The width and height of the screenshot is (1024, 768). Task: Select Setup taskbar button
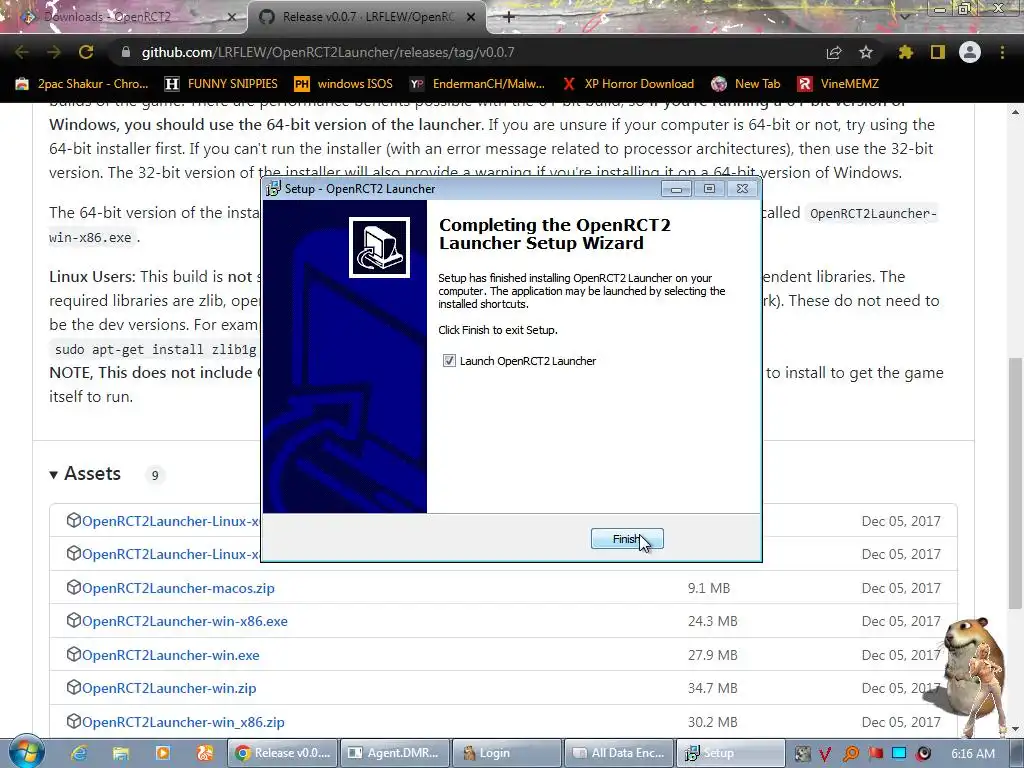pyautogui.click(x=731, y=753)
